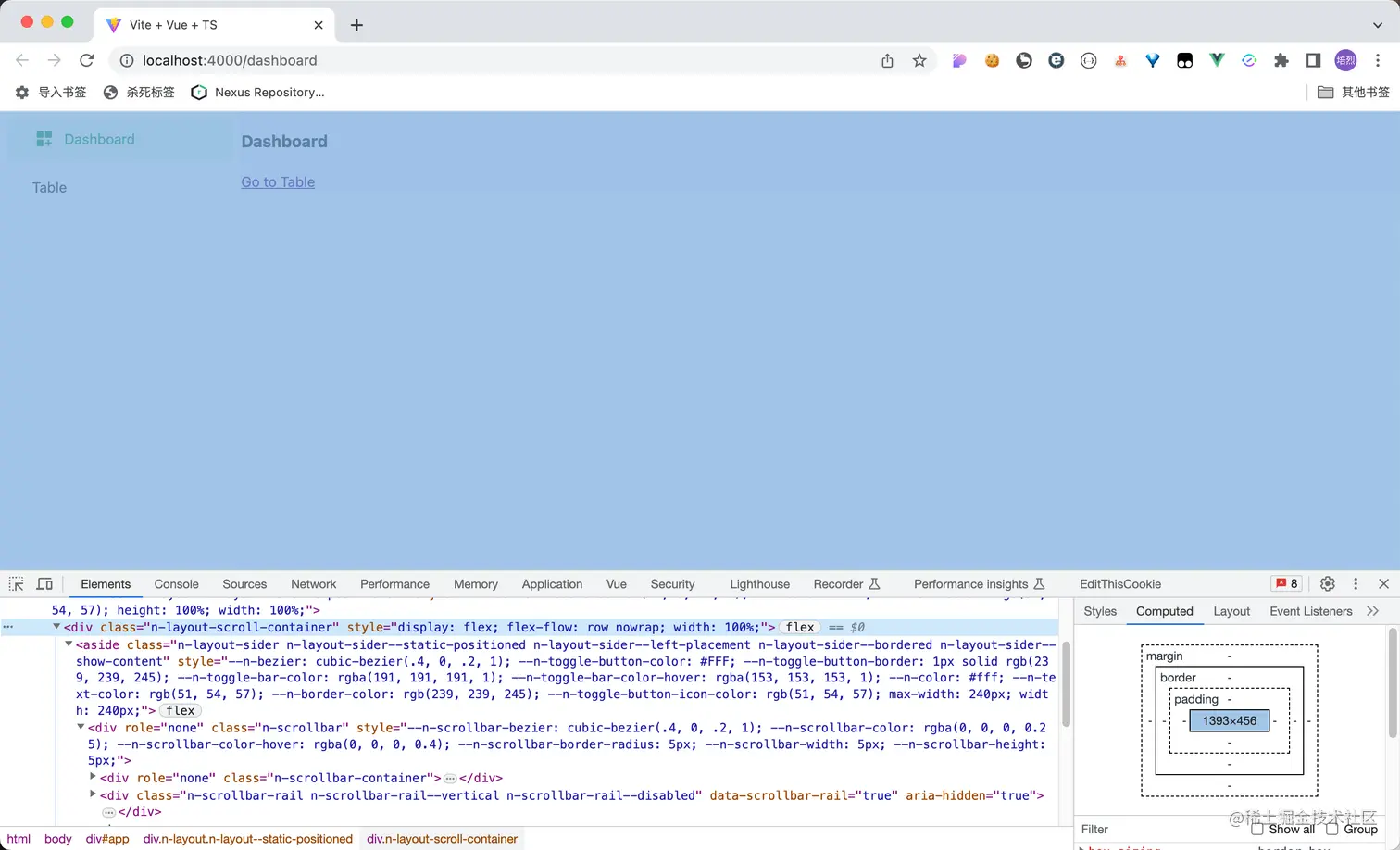The height and width of the screenshot is (850, 1400).
Task: Open the DevTools three-dot customize menu
Action: 1356,583
